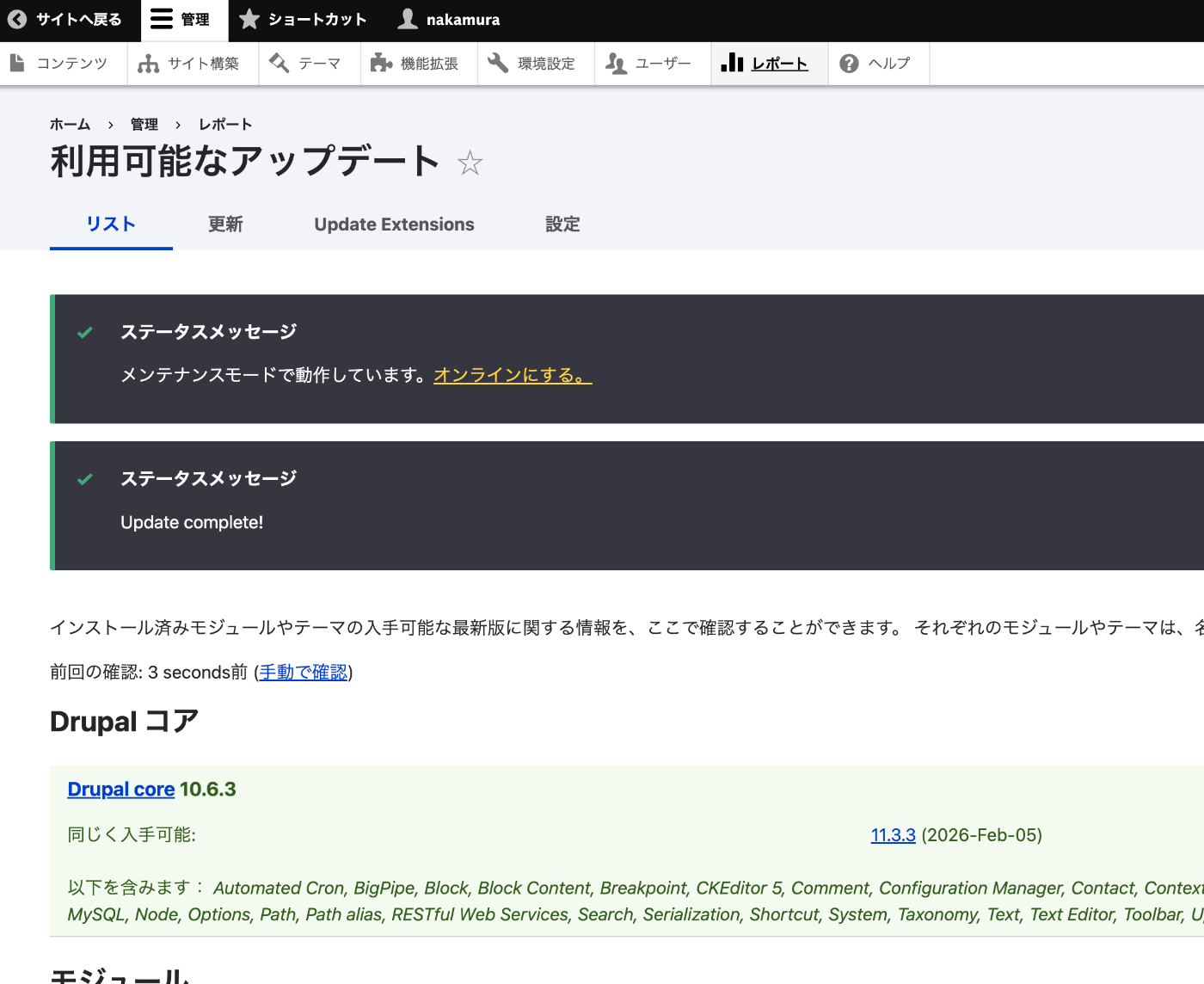Switch to the Update Extensions tab
This screenshot has width=1204, height=984.
[x=394, y=224]
